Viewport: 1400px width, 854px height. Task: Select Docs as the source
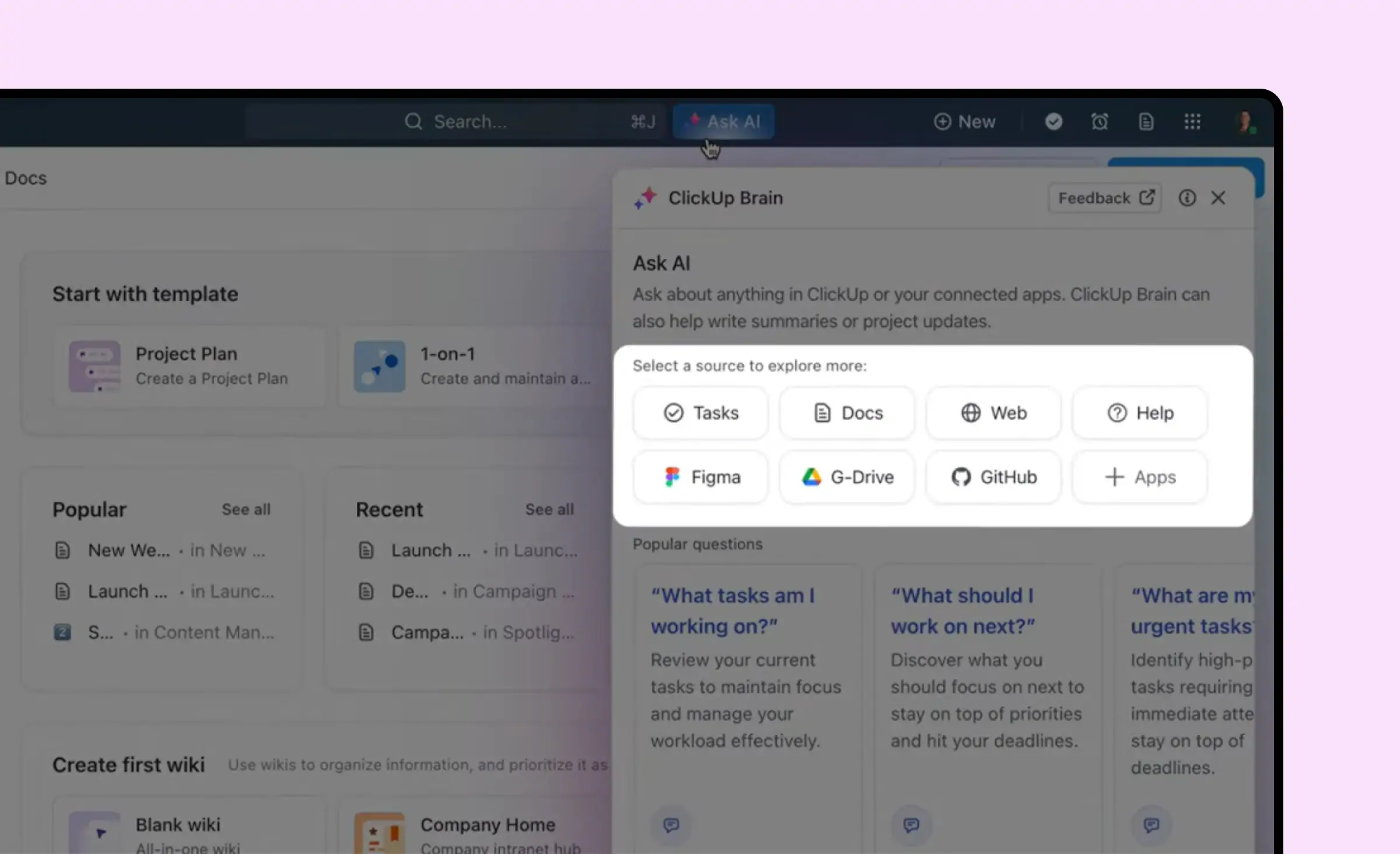point(847,413)
